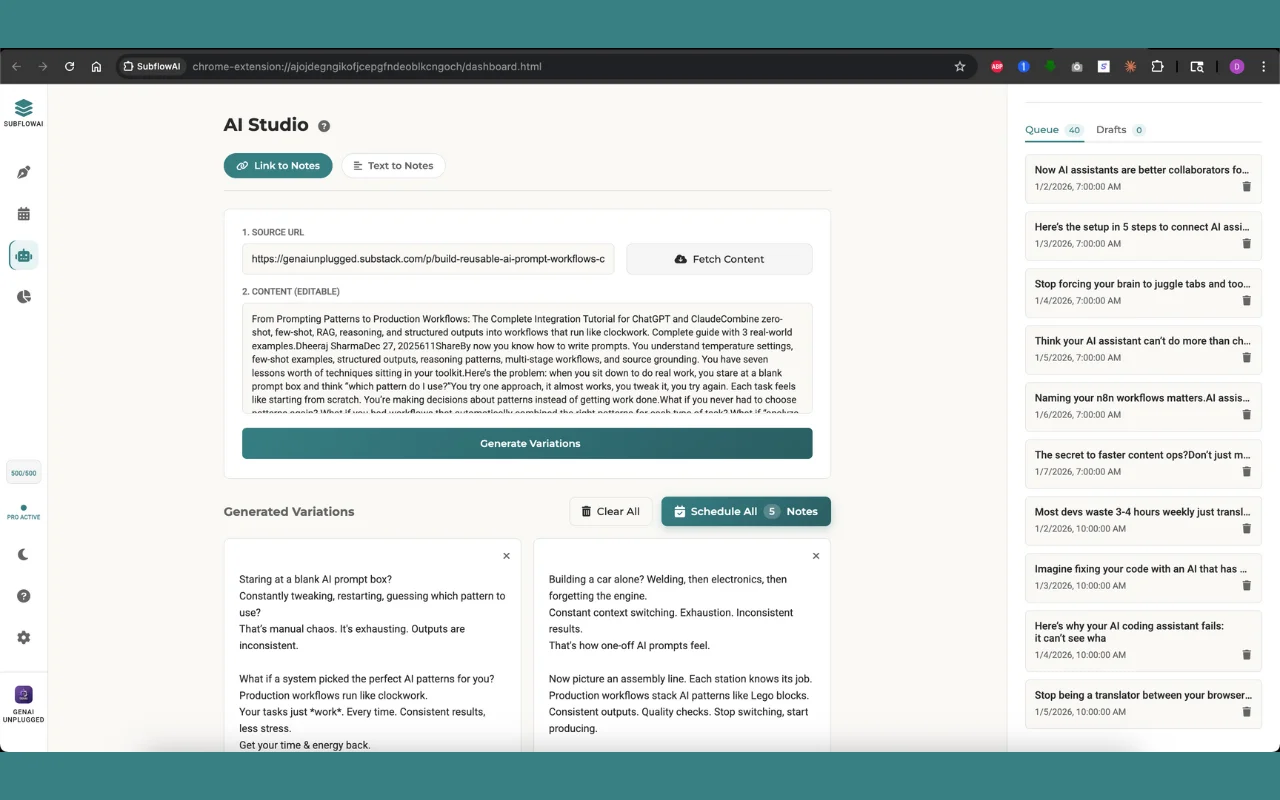Switch to Text to Notes mode
This screenshot has height=800, width=1280.
click(393, 165)
